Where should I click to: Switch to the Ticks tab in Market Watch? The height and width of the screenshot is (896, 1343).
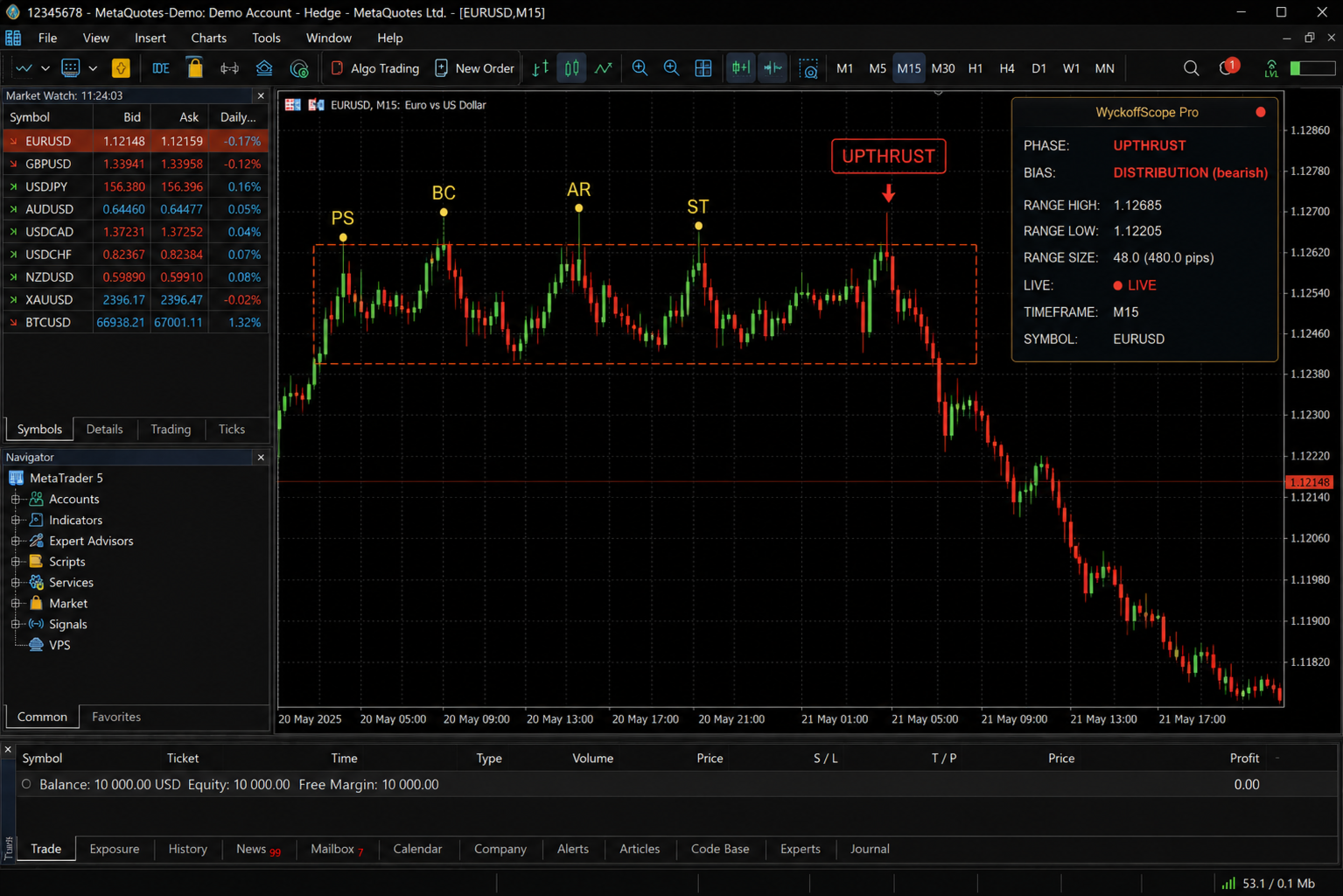point(232,429)
